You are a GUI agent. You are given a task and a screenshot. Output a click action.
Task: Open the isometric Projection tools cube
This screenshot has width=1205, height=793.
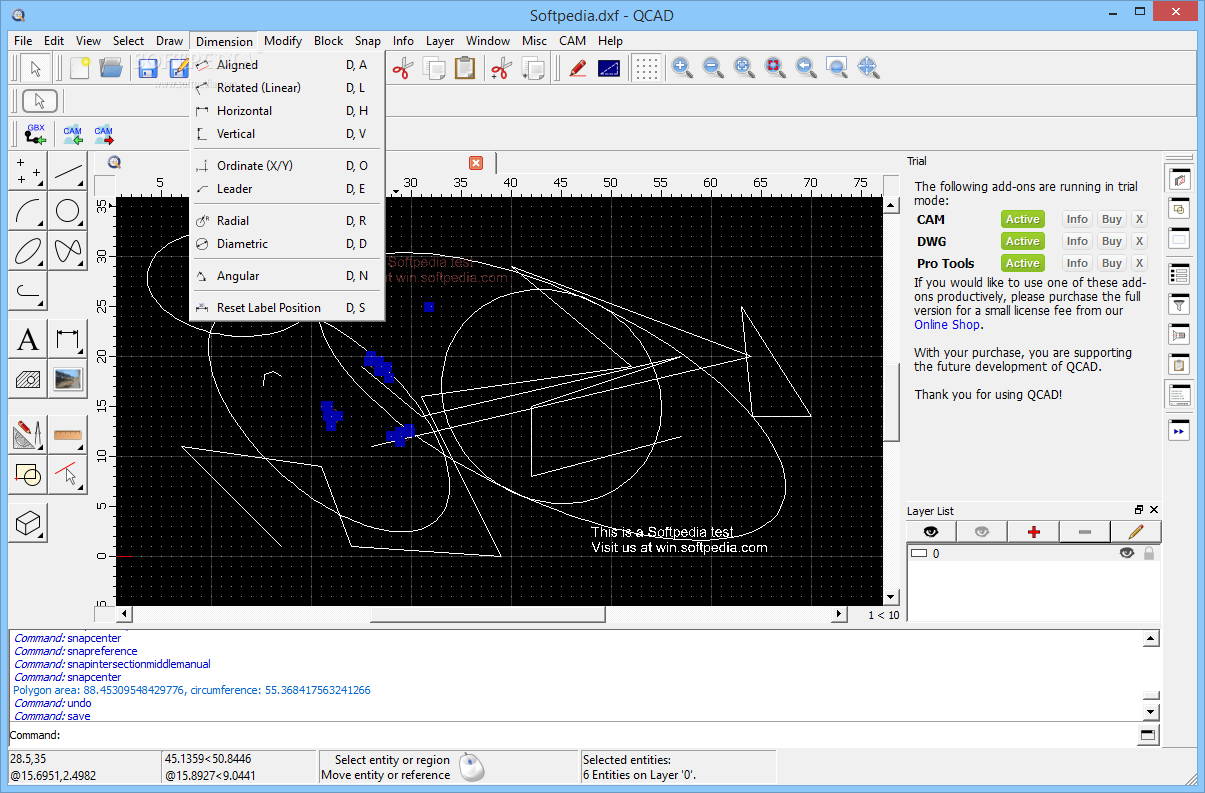[x=28, y=522]
